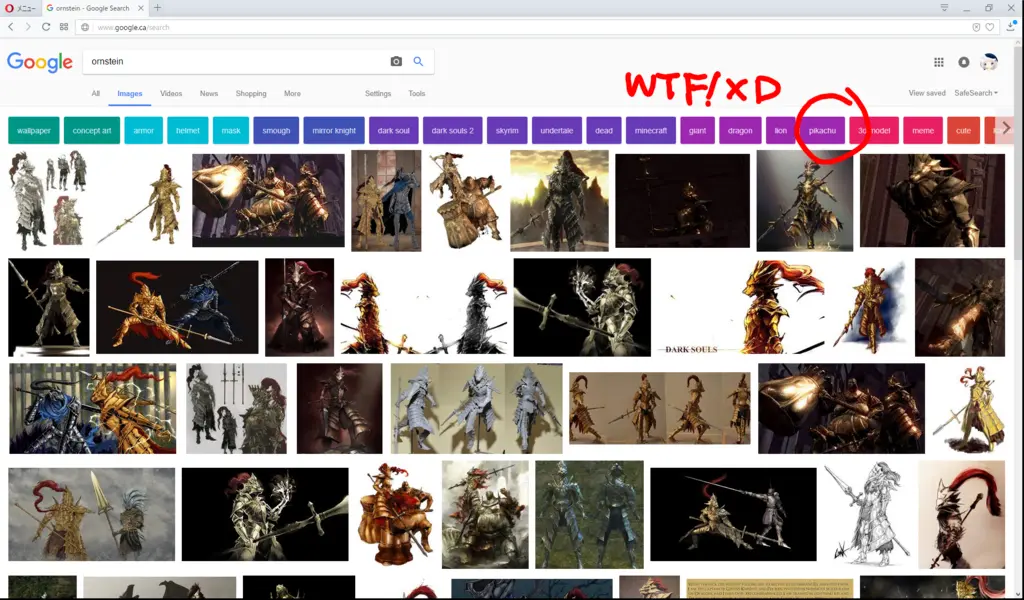The height and width of the screenshot is (600, 1024).
Task: Open the Google account avatar
Action: [989, 62]
